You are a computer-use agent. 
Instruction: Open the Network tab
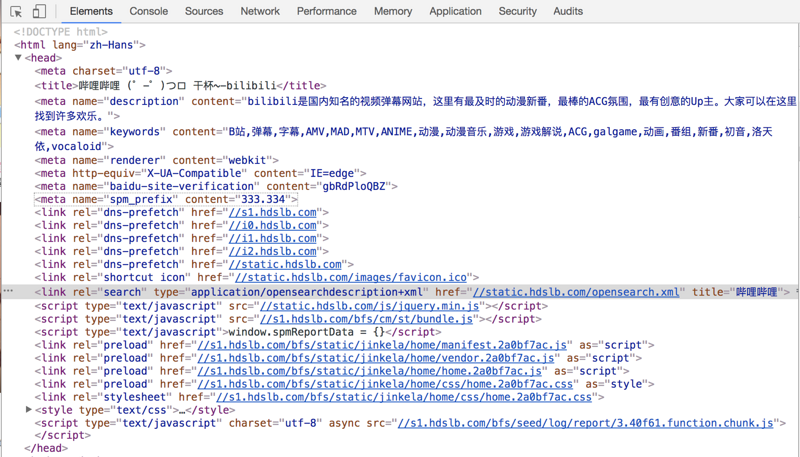pyautogui.click(x=260, y=11)
